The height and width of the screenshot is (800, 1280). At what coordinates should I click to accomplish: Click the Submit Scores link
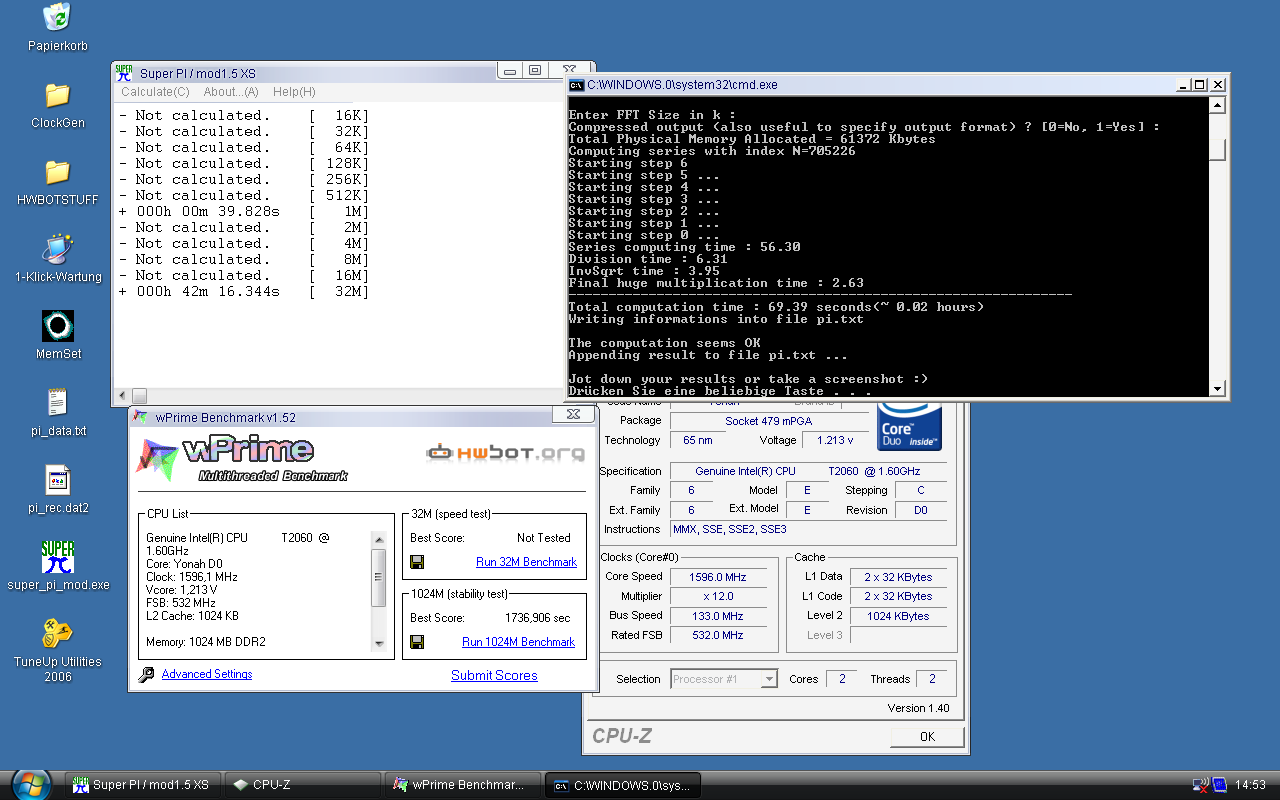pyautogui.click(x=494, y=676)
